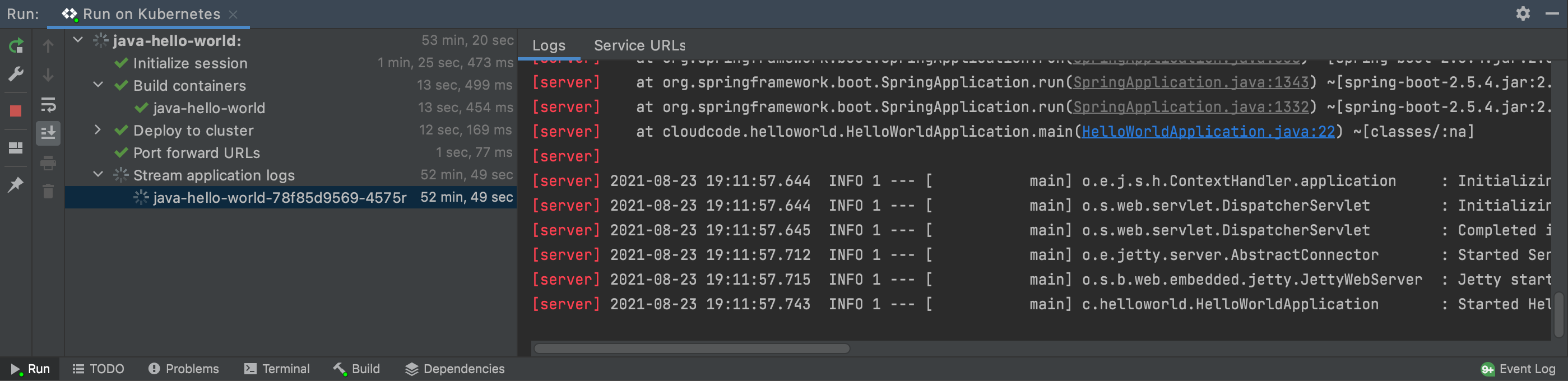Expand the Deploy to cluster node
Screen dimensions: 1568x381
[x=98, y=129]
